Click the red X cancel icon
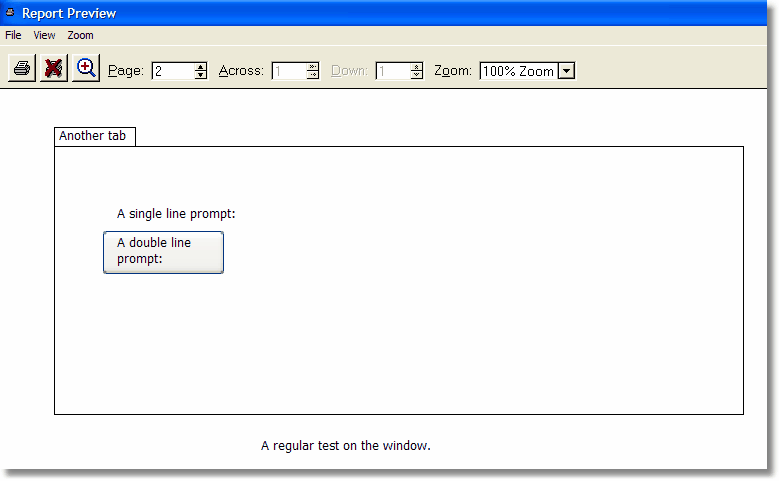The height and width of the screenshot is (481, 779). point(54,68)
